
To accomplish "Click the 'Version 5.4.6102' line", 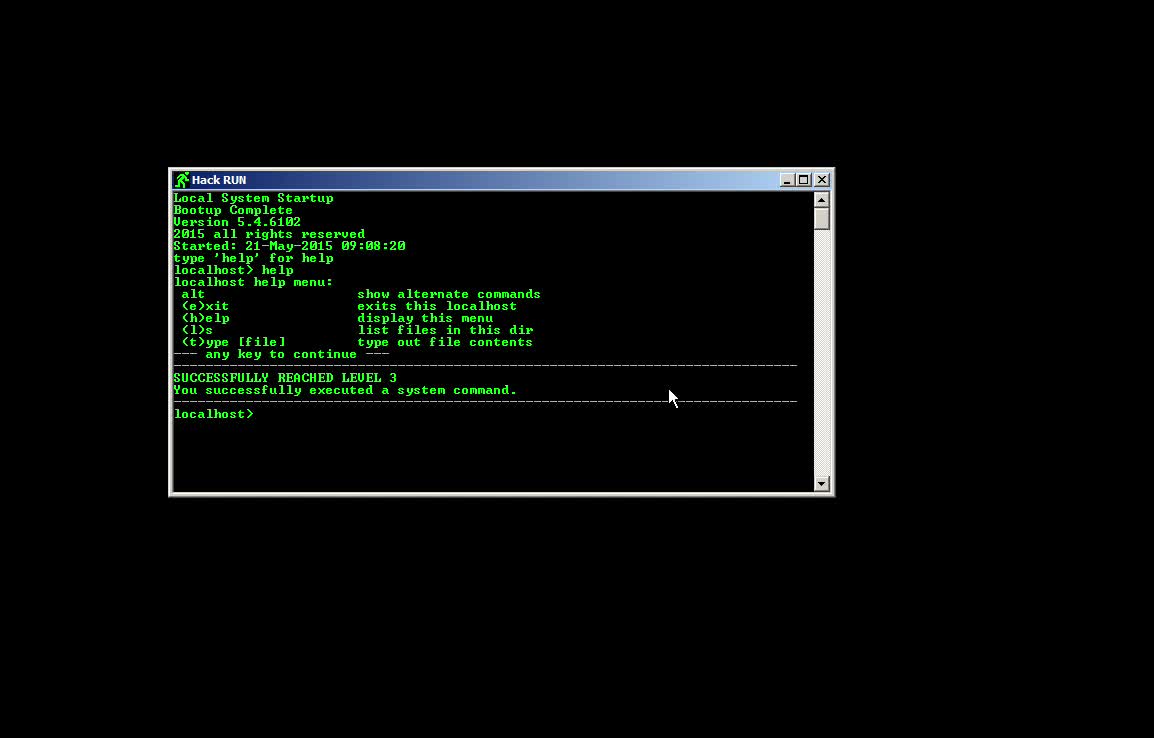I will click(x=237, y=222).
